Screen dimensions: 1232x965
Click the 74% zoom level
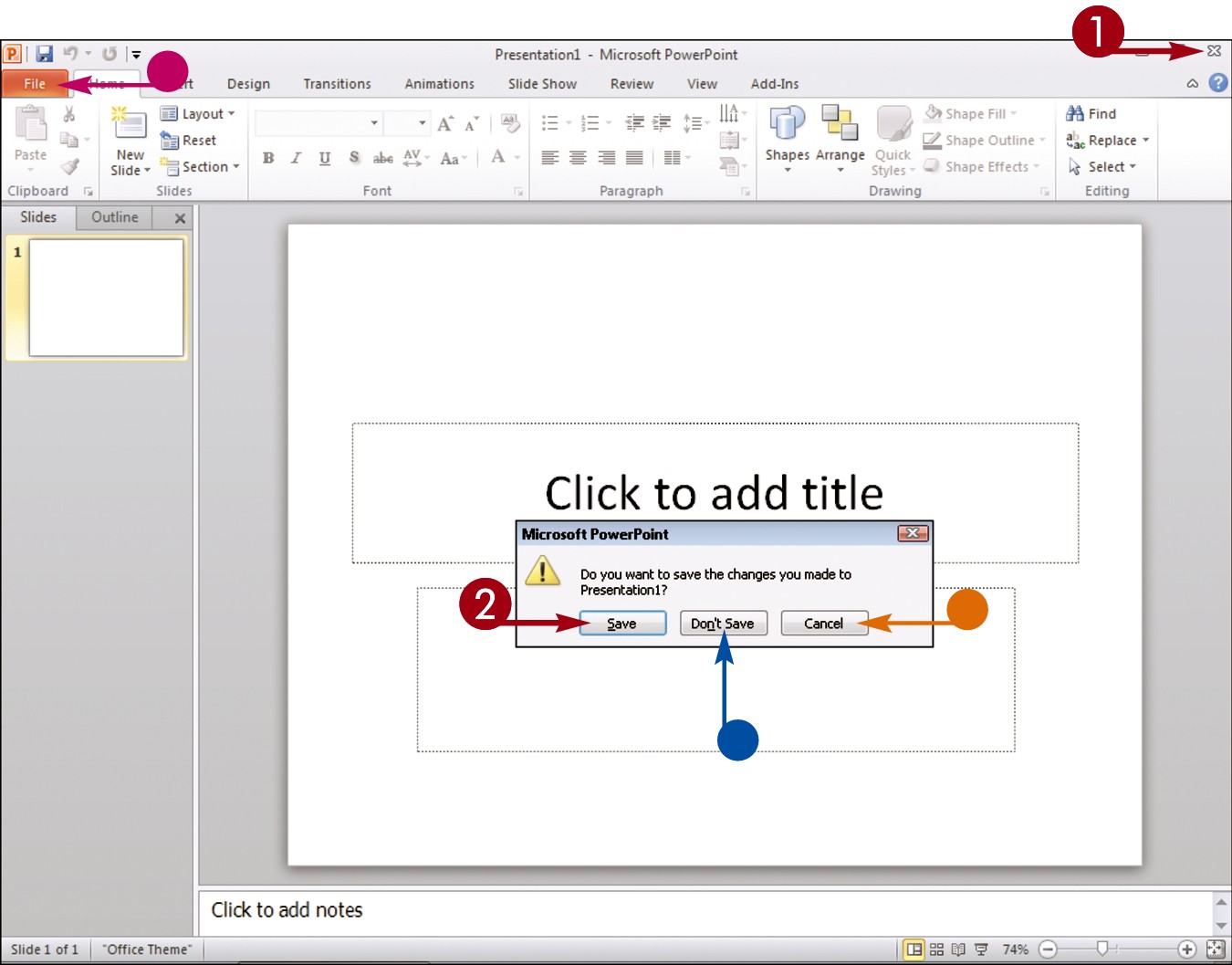pos(1015,949)
